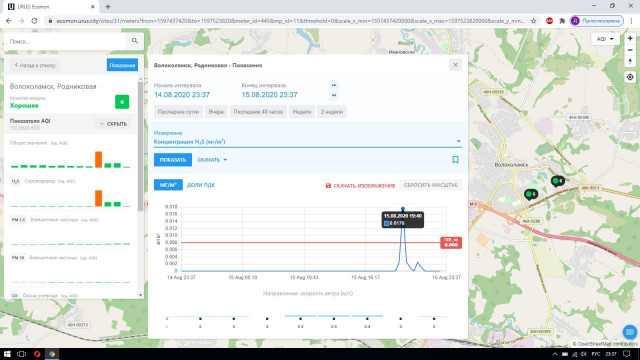Click browser back arrow

tap(9, 21)
